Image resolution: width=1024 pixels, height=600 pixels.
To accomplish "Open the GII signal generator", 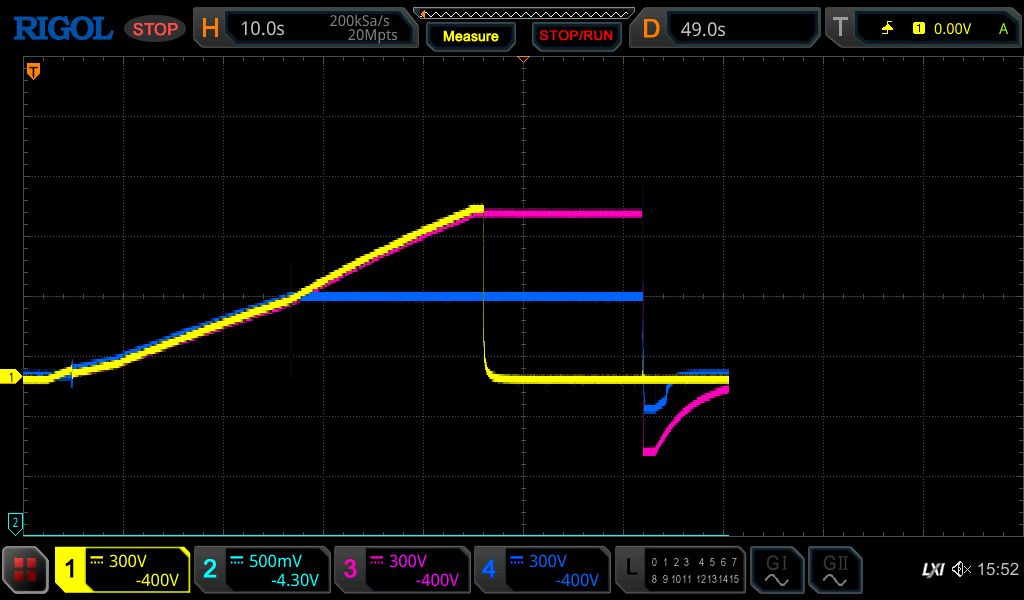I will tap(834, 570).
